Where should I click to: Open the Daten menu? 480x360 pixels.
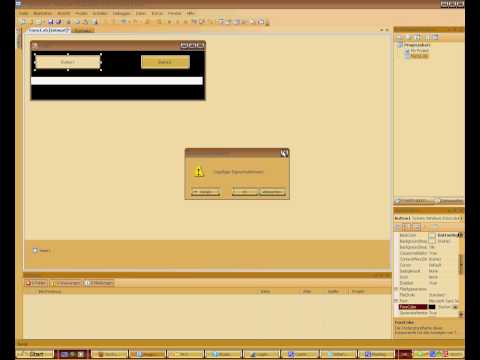pos(141,13)
